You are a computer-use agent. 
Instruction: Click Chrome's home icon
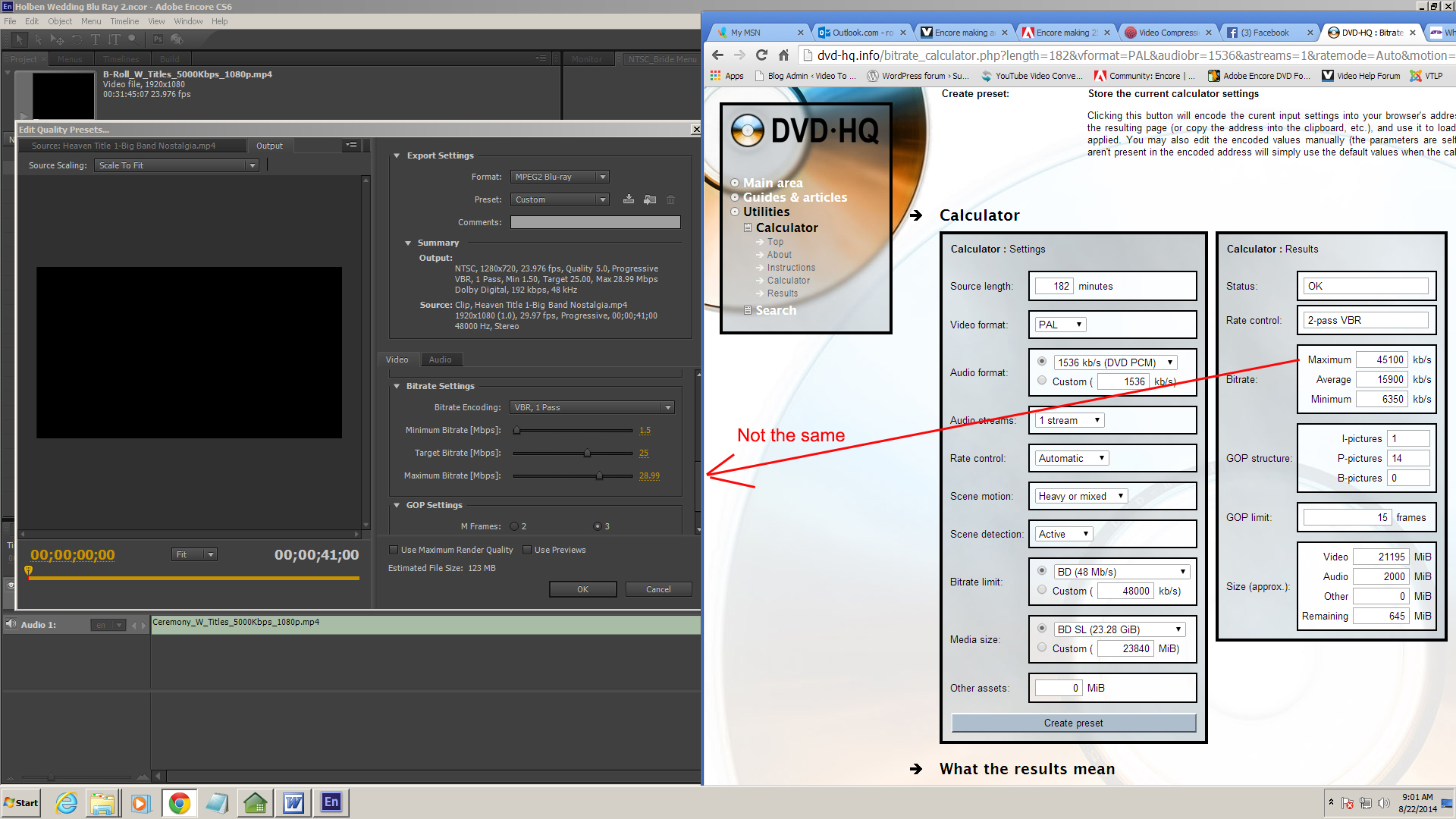coord(783,55)
